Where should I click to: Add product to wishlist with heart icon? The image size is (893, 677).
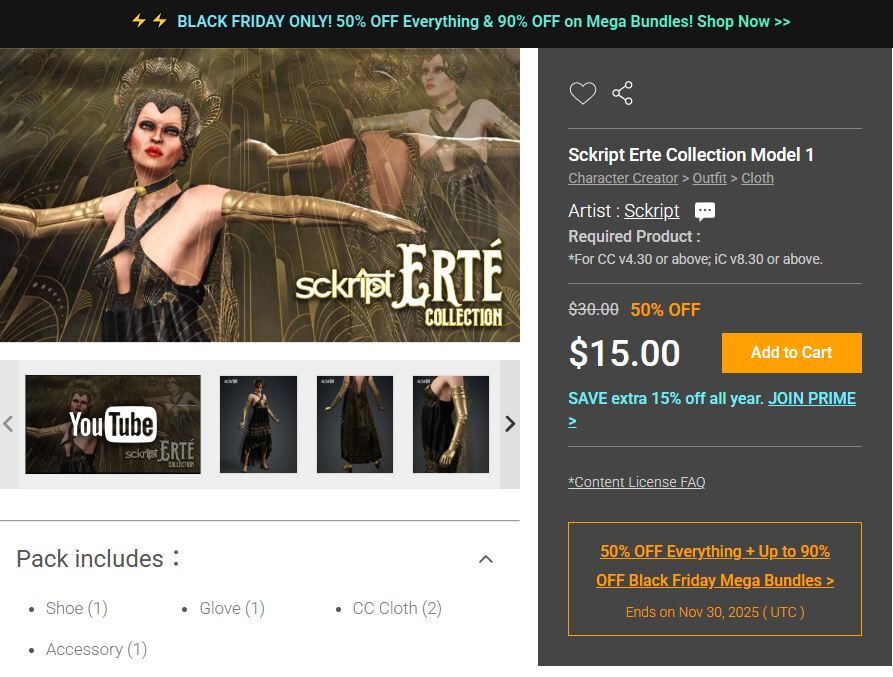coord(583,93)
